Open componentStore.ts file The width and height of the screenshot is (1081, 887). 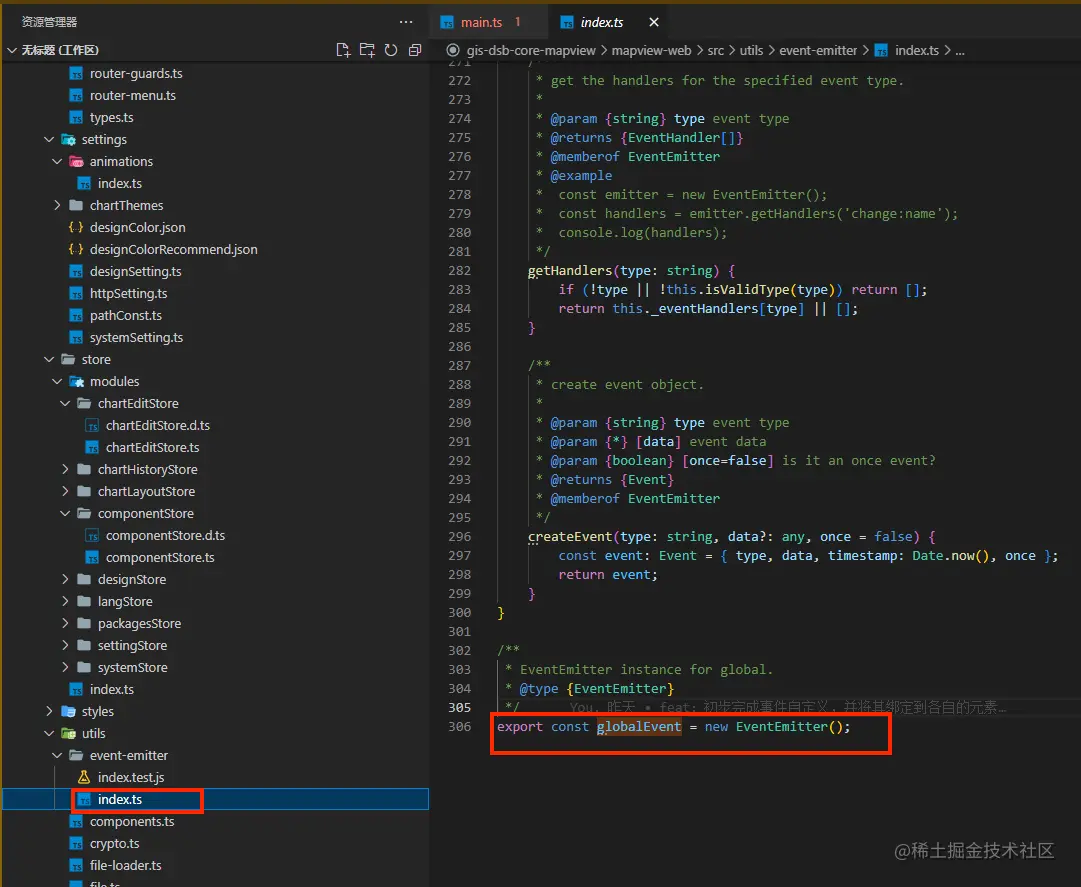(x=160, y=558)
